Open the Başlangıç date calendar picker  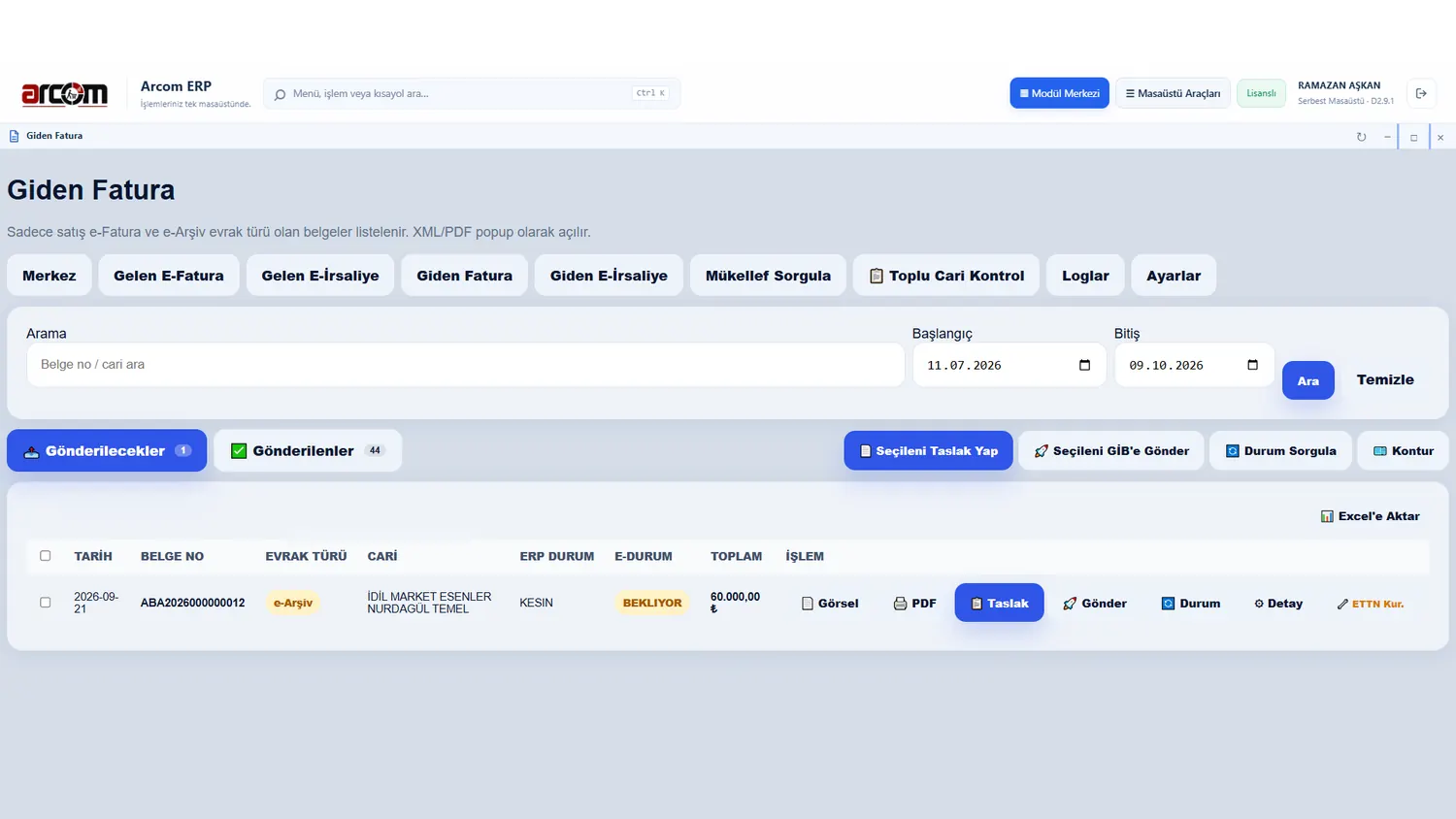coord(1084,365)
